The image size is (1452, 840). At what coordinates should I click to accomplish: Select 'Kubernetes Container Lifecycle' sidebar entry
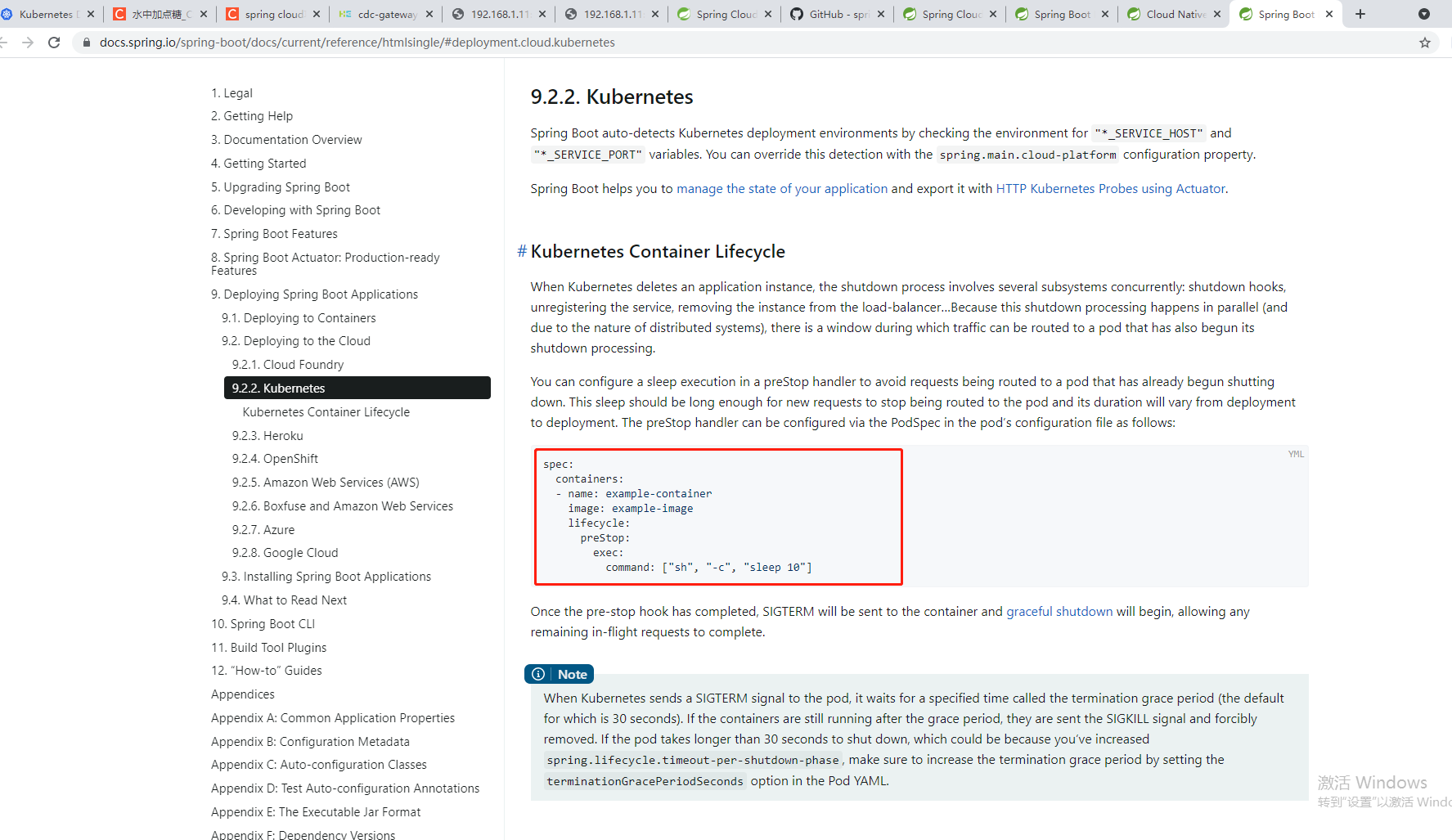coord(326,412)
